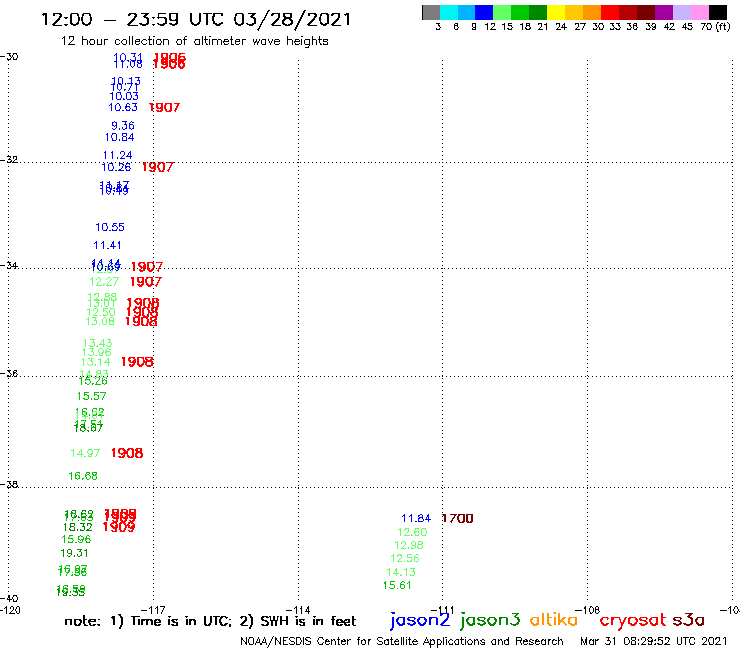Click the pink swatch in the color scale
740x650 pixels.
click(x=700, y=12)
